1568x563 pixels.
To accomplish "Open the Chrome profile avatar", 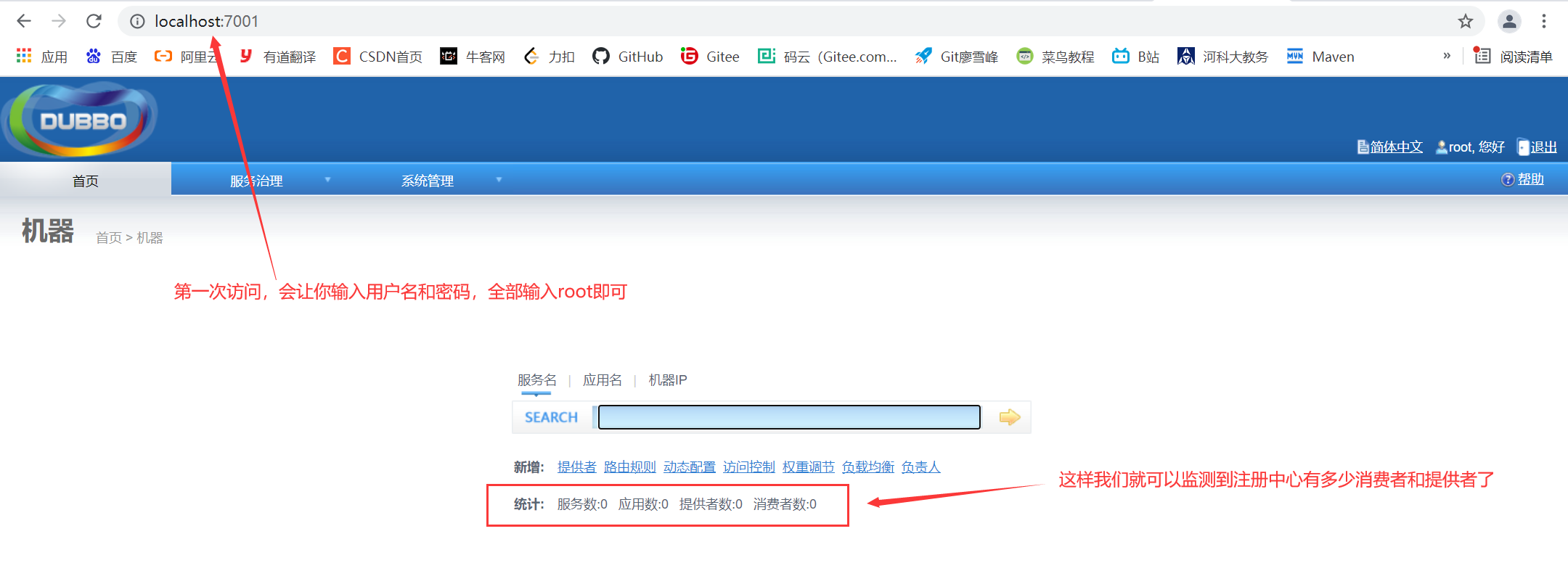I will (1509, 21).
